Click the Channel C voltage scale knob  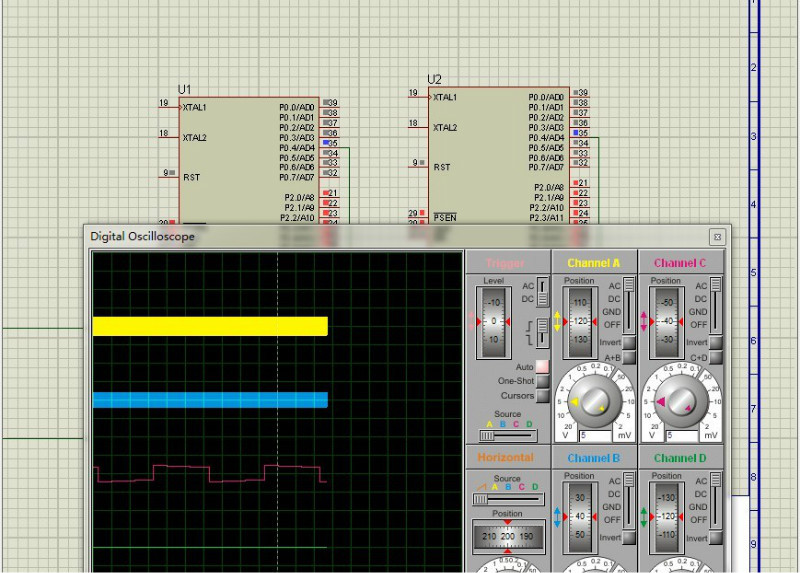coord(680,401)
